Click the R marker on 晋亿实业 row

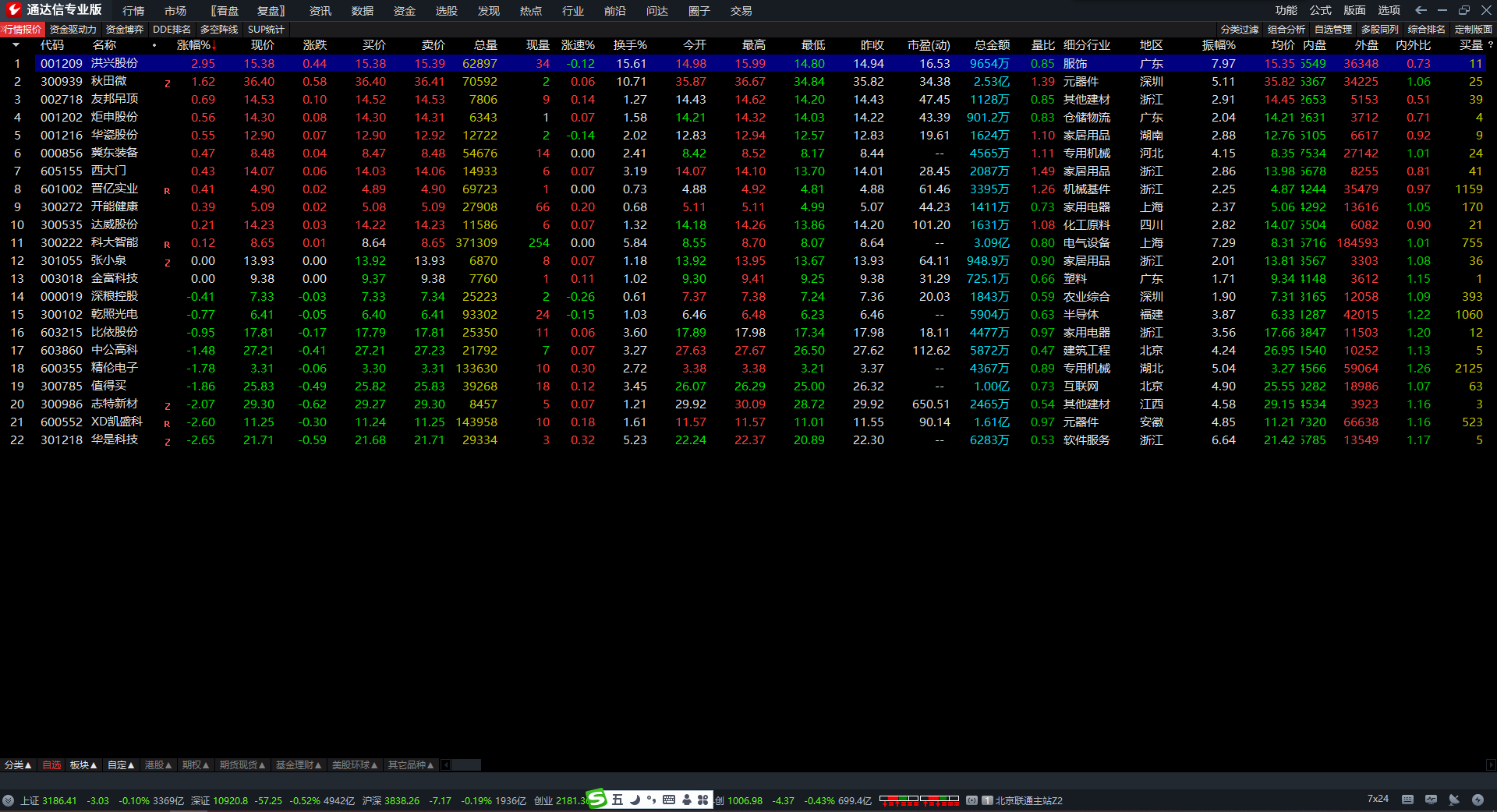[x=167, y=191]
